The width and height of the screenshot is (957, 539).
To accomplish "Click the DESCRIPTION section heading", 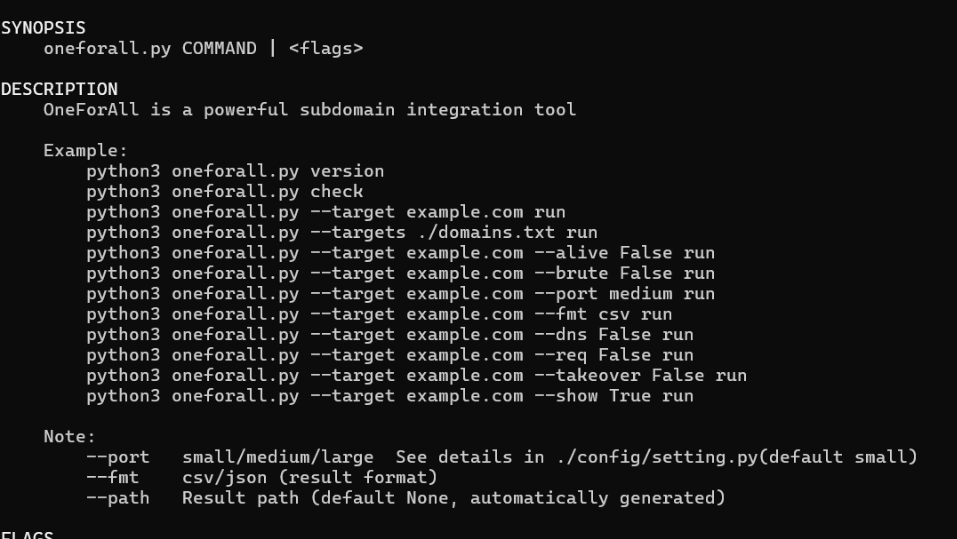I will [x=59, y=89].
